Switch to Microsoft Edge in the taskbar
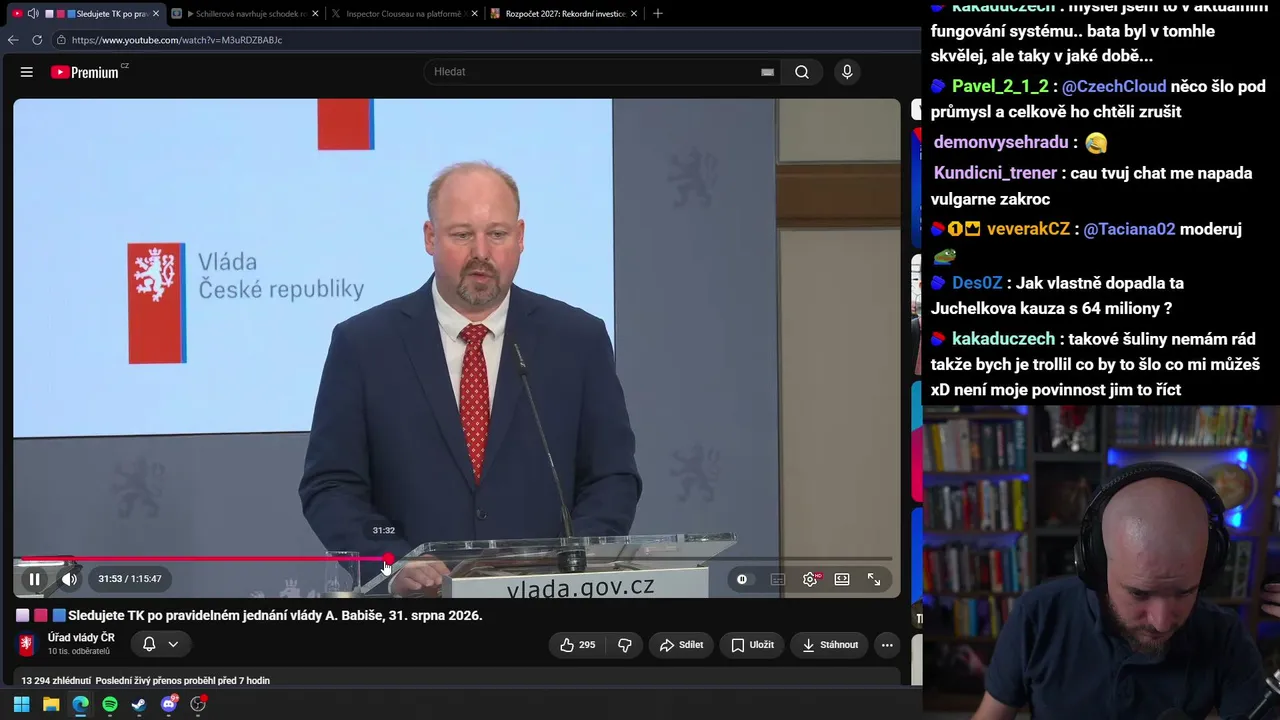Image resolution: width=1280 pixels, height=720 pixels. point(80,704)
